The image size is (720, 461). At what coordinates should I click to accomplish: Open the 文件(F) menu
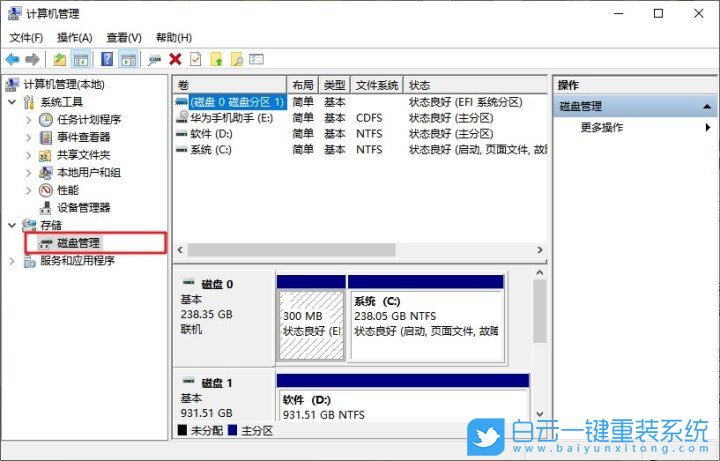26,38
